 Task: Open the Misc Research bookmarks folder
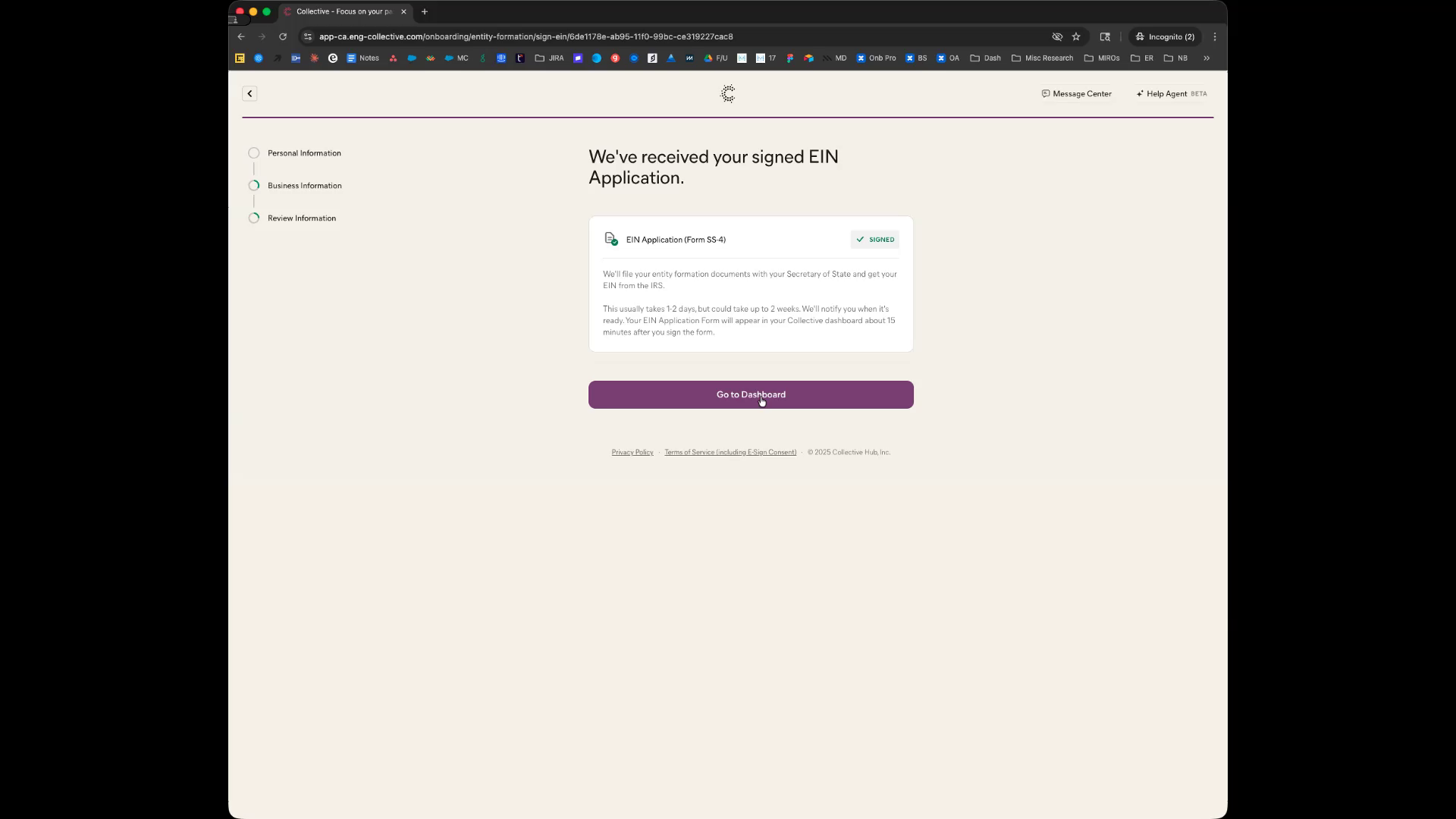1042,58
